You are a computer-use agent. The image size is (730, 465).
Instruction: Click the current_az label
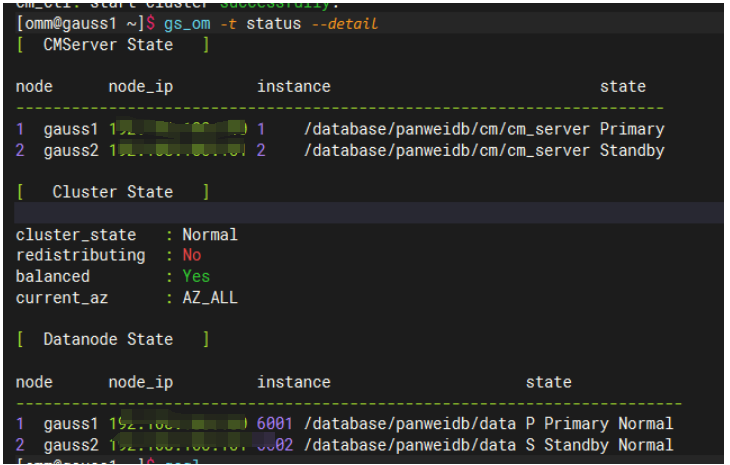(62, 297)
